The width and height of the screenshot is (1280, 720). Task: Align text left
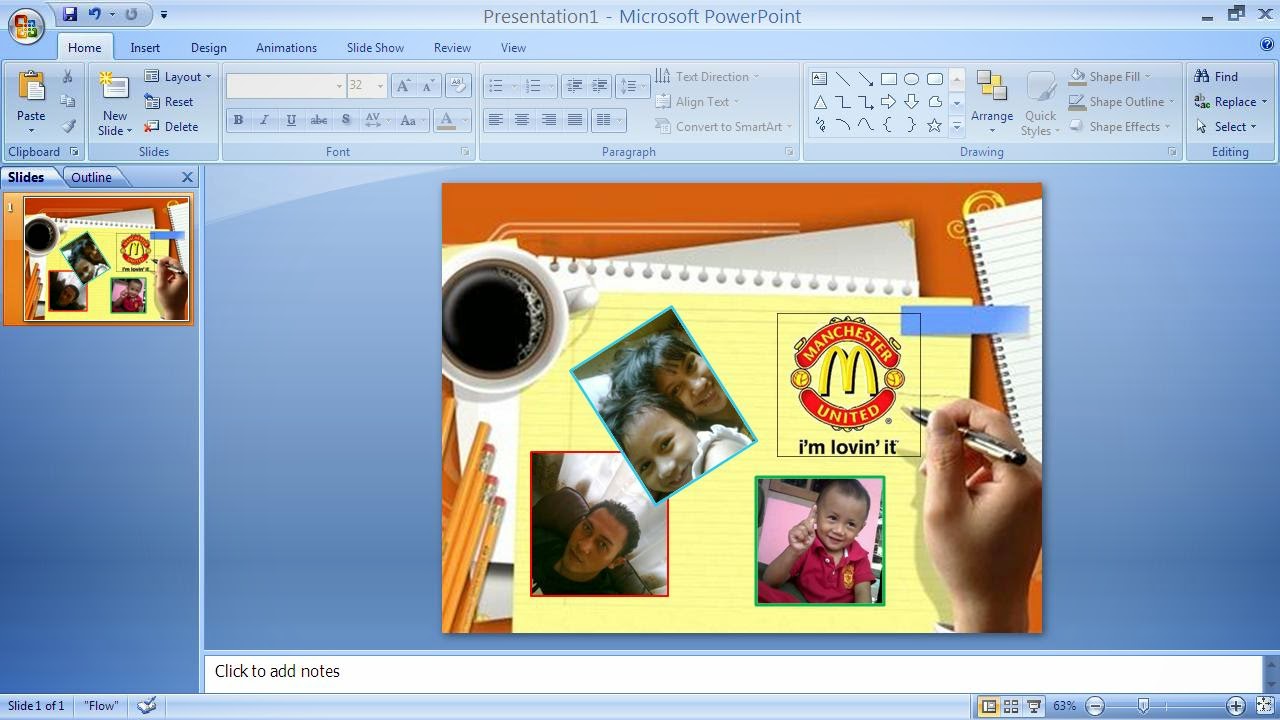point(495,120)
